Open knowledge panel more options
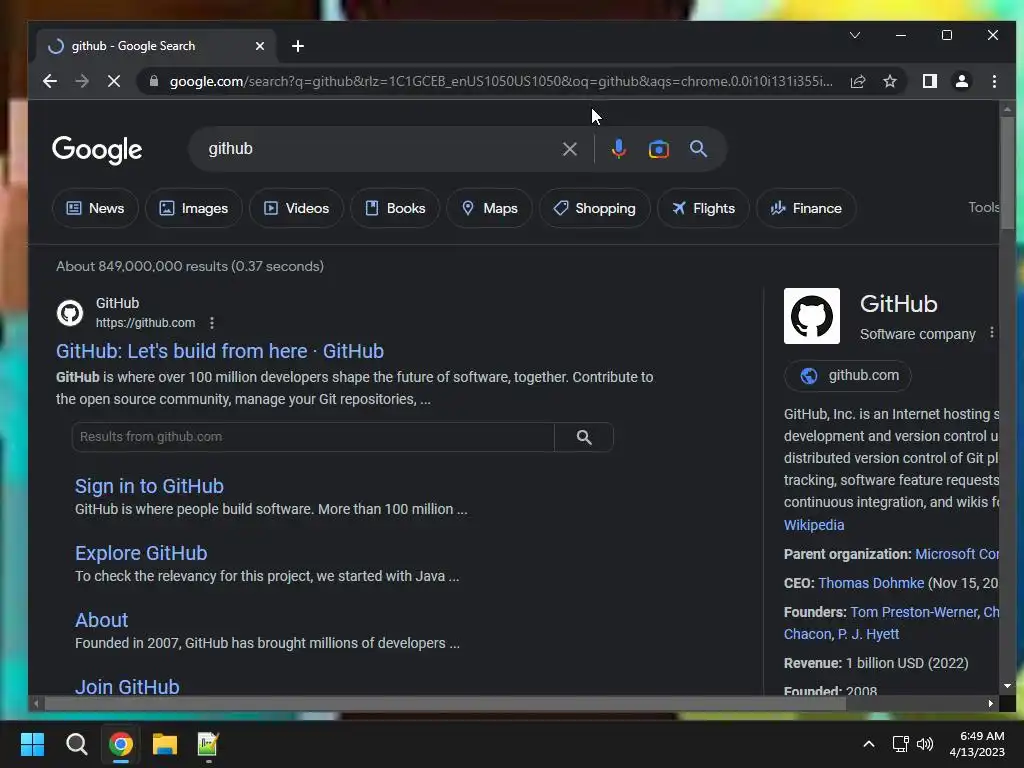Viewport: 1024px width, 768px height. tap(991, 332)
